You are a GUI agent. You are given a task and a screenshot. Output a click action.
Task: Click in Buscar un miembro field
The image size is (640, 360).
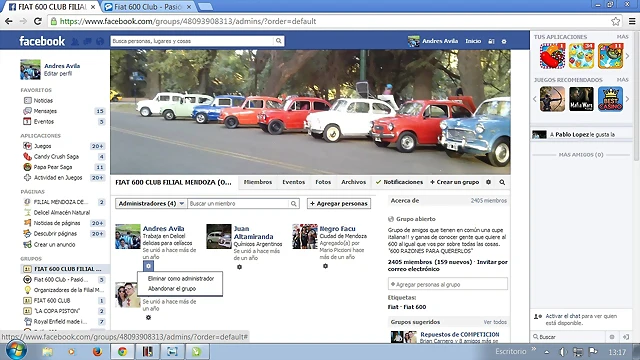(238, 203)
